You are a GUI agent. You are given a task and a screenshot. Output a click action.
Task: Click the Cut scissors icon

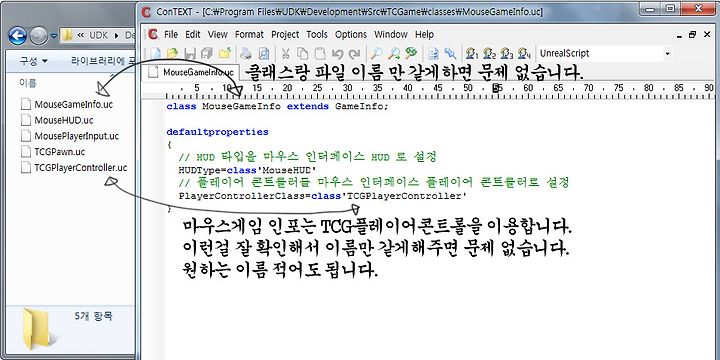[285, 53]
